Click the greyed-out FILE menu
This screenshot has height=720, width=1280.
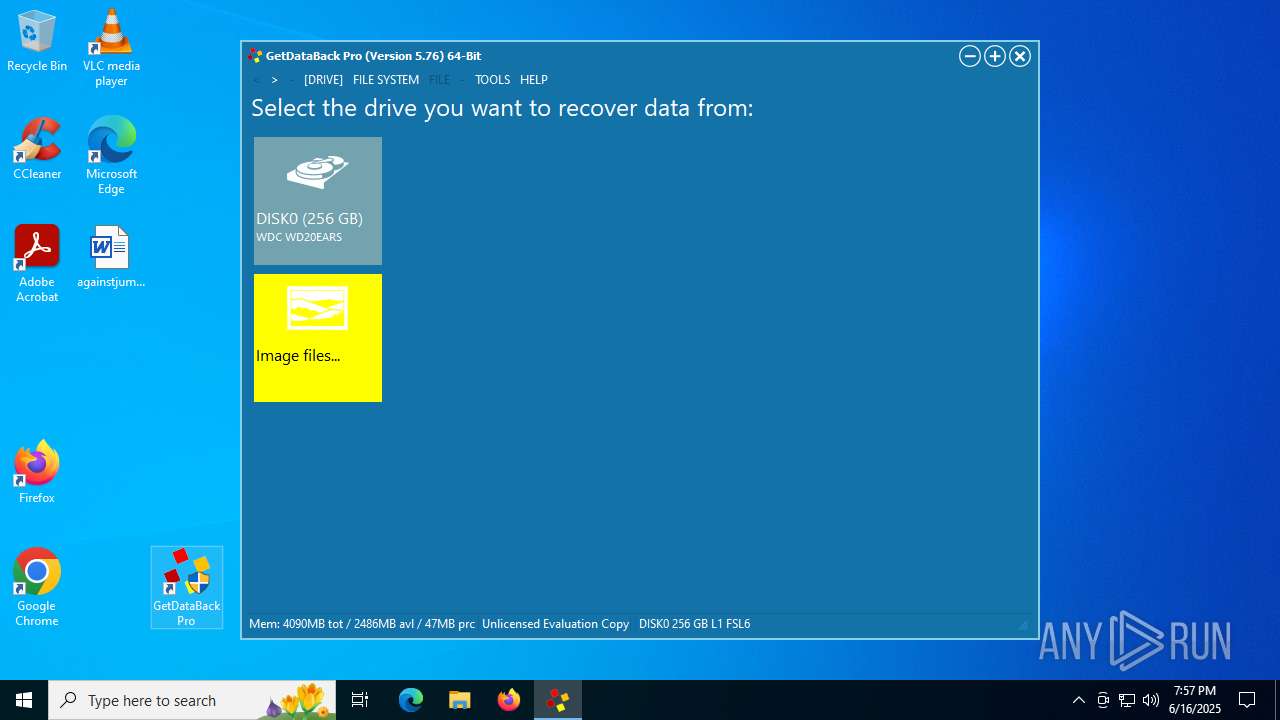(440, 80)
